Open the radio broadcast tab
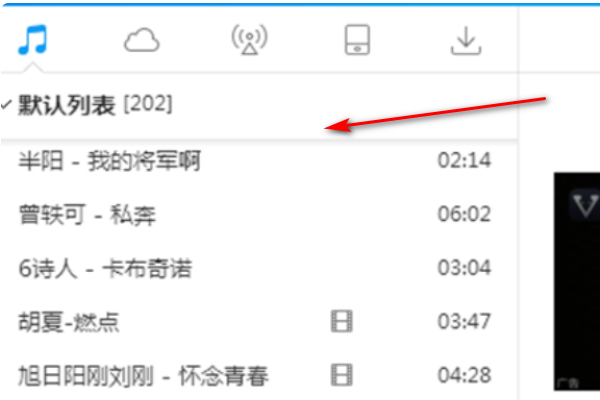Image resolution: width=600 pixels, height=400 pixels. tap(249, 39)
